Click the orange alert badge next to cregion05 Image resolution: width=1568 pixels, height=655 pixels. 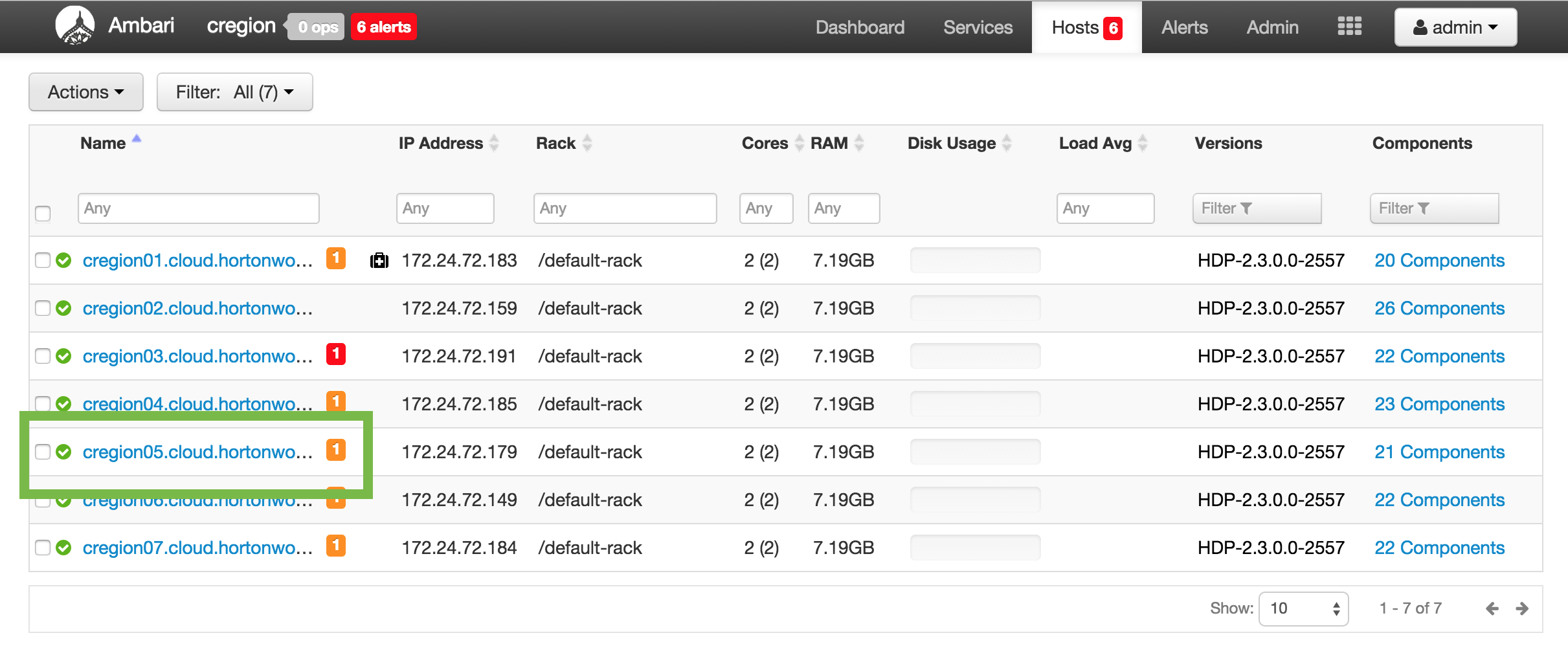[336, 451]
